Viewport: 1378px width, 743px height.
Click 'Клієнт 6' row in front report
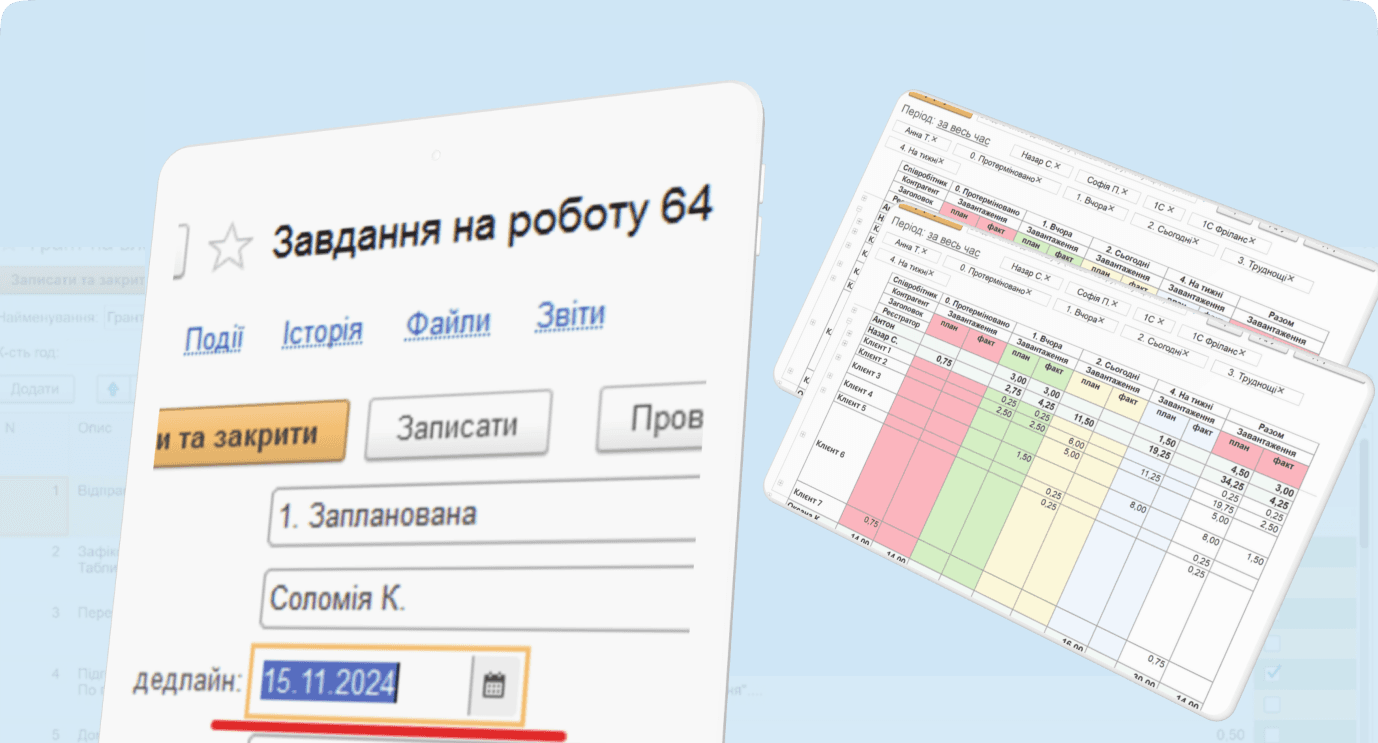tap(830, 447)
